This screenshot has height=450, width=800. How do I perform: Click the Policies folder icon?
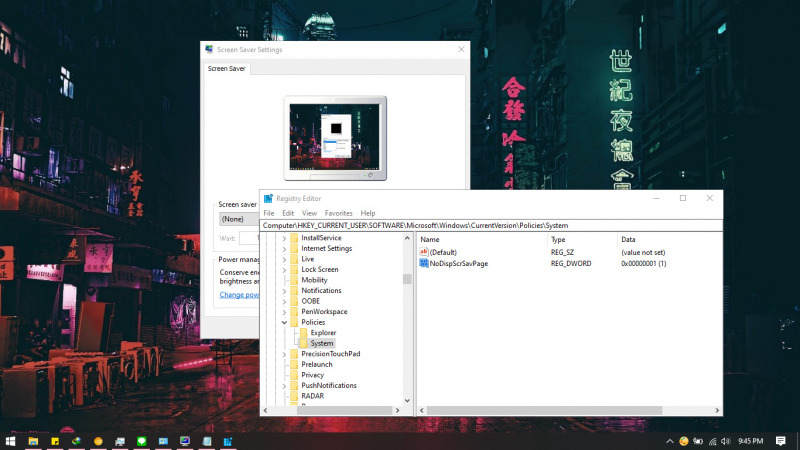tap(294, 322)
